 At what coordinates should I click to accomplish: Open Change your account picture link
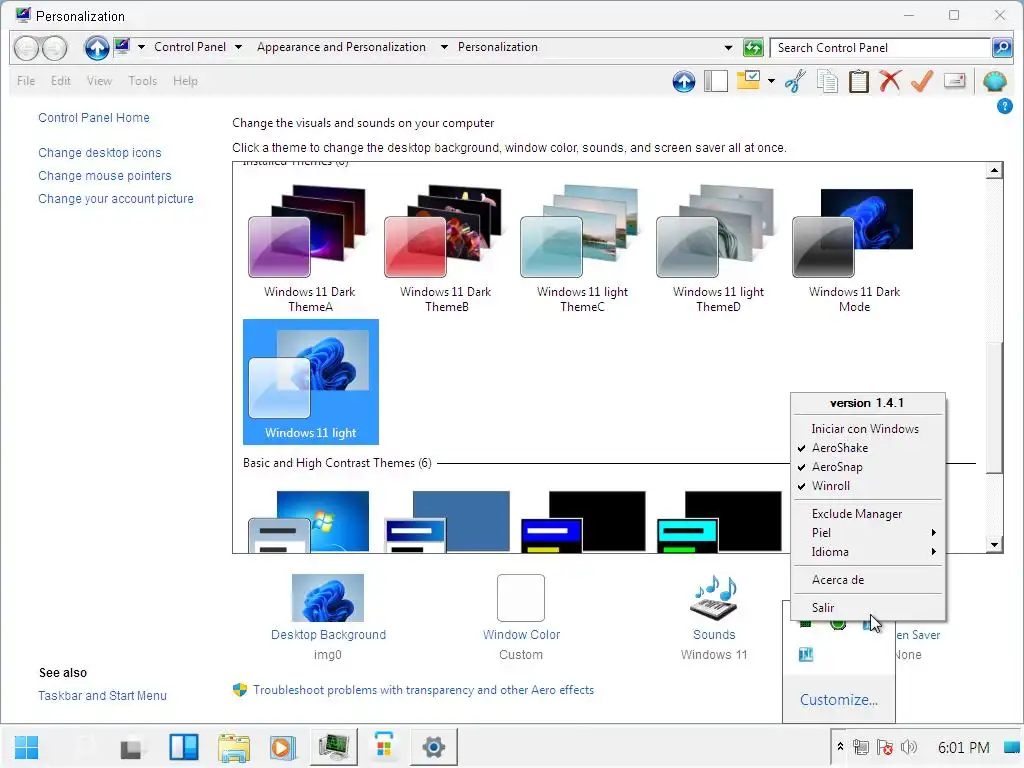tap(116, 199)
